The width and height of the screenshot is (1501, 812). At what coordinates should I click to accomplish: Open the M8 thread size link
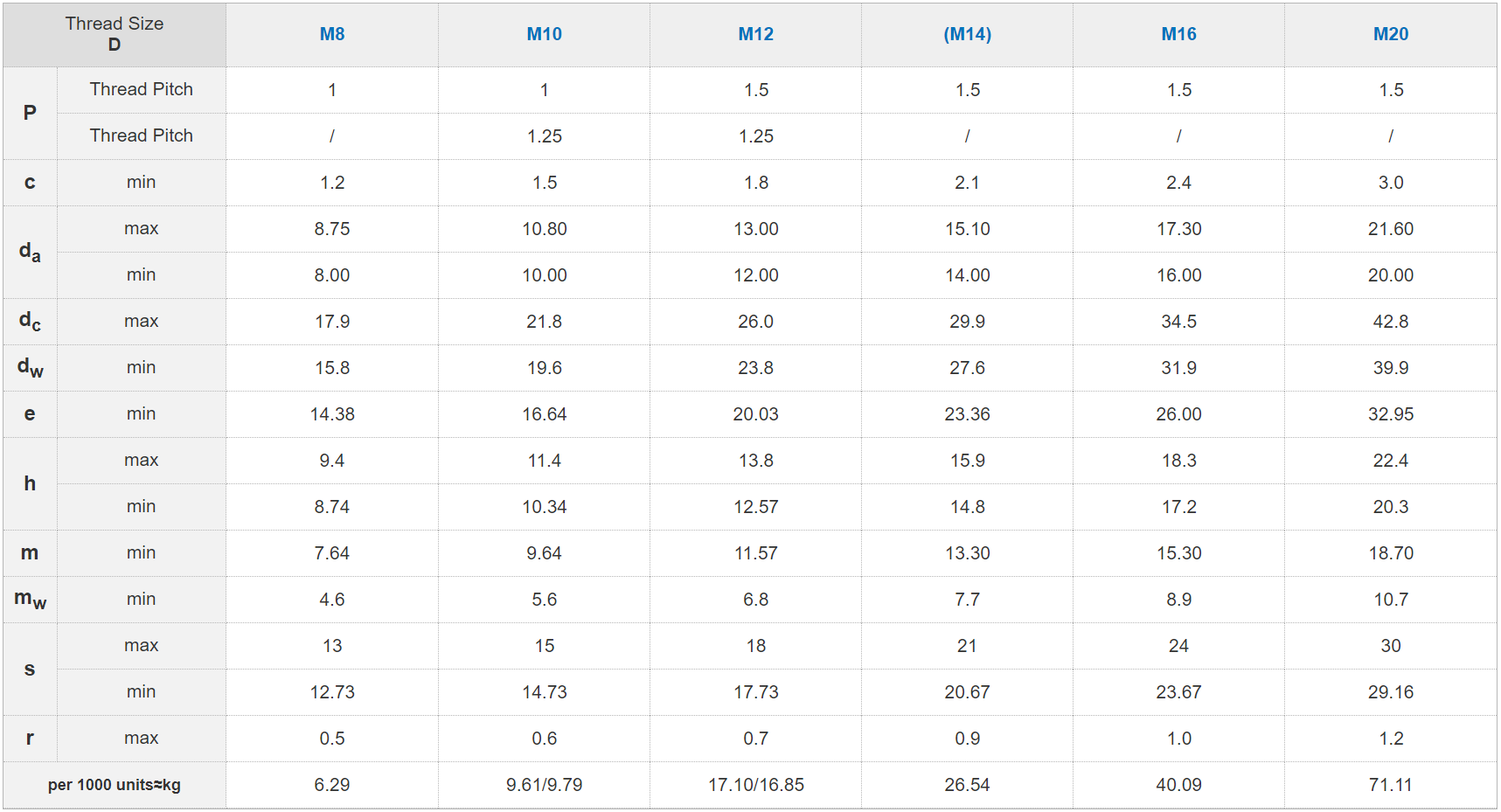point(332,34)
